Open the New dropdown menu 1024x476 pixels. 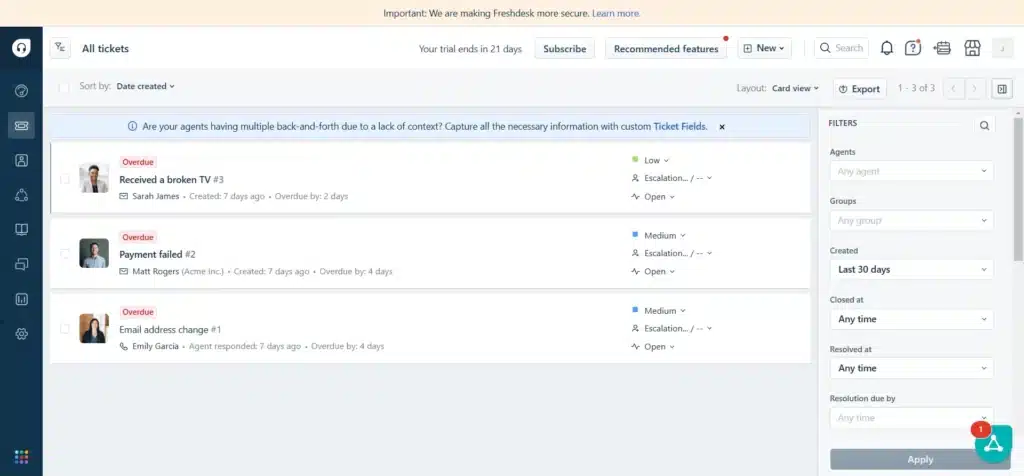[765, 48]
